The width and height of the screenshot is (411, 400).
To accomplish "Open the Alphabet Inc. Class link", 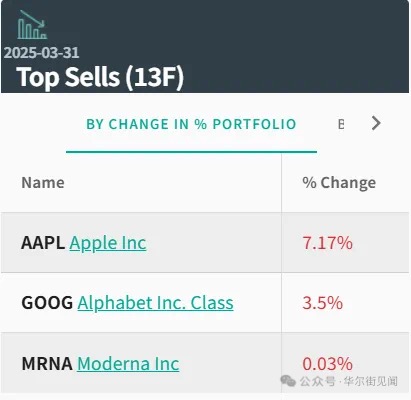I will click(x=156, y=303).
